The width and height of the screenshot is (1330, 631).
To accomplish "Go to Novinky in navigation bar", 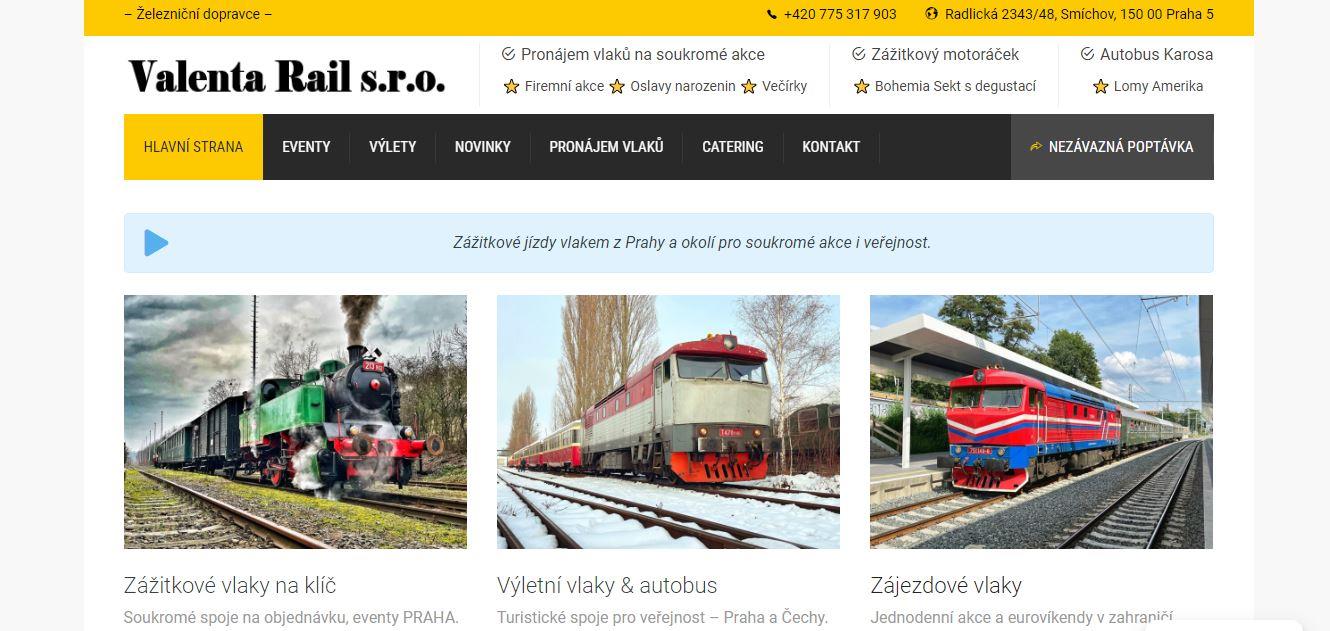I will coord(482,147).
